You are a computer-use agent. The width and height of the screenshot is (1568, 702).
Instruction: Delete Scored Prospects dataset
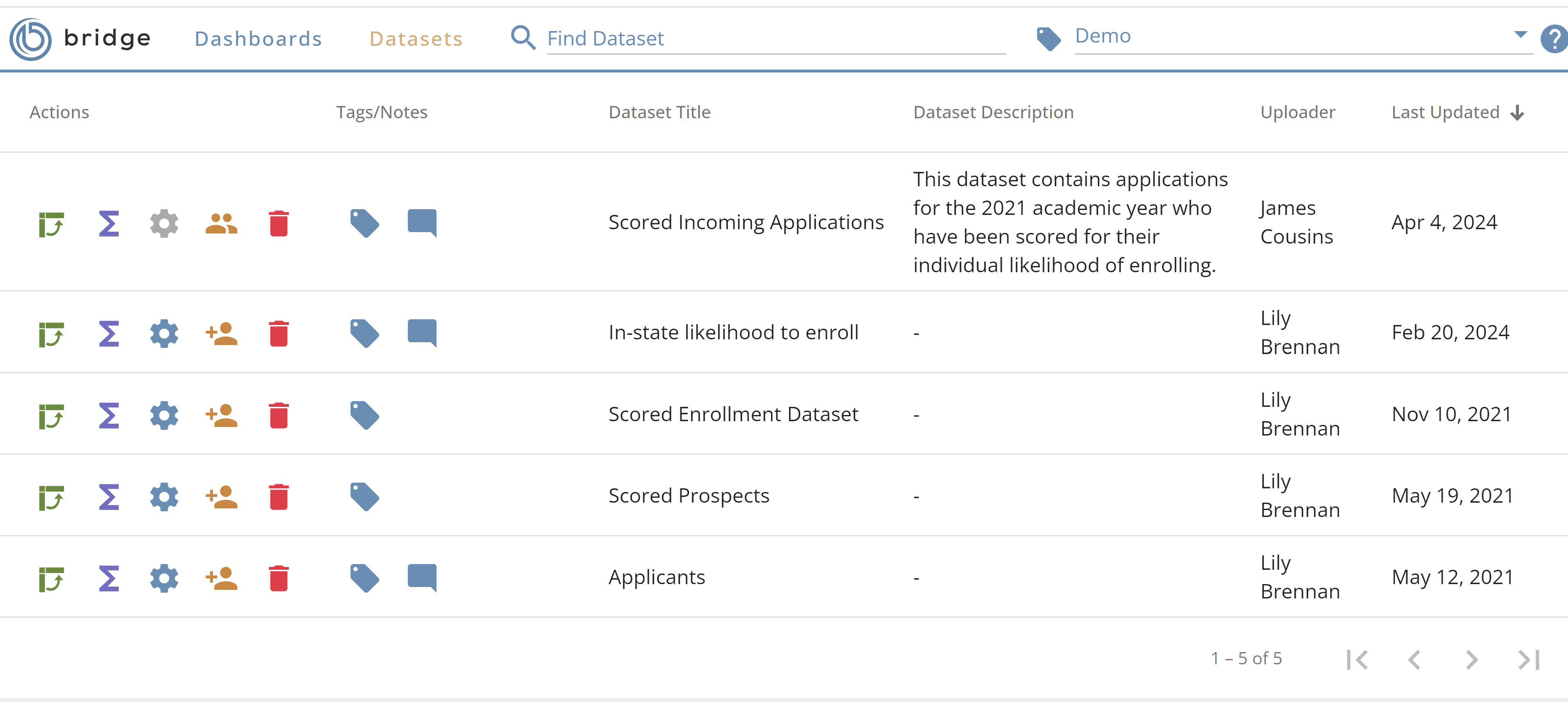pos(279,497)
